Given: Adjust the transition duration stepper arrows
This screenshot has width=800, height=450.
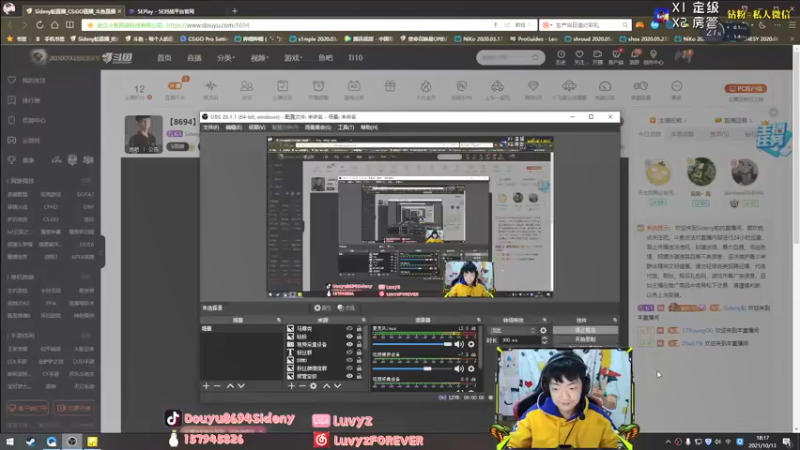Looking at the screenshot, I should pyautogui.click(x=544, y=340).
